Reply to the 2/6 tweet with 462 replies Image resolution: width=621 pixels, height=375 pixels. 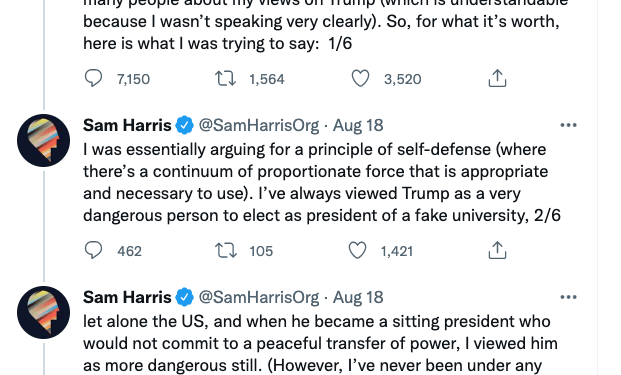tap(93, 250)
